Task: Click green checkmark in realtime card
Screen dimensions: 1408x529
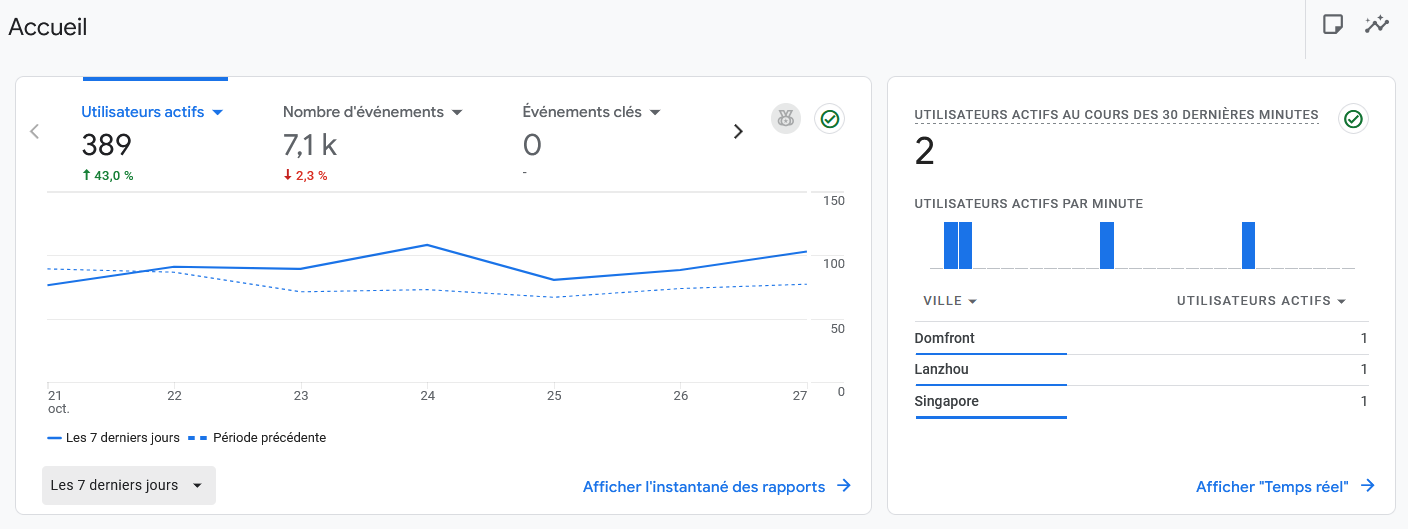Action: click(1353, 119)
